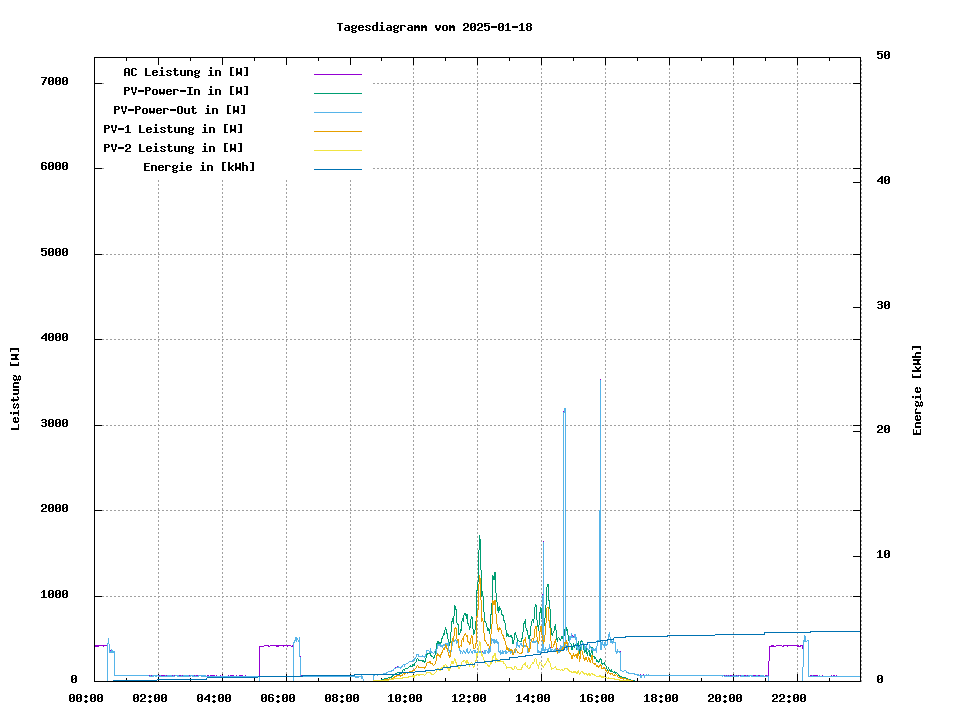
Task: Click the yellow PV-2 legend line sample
Action: coord(337,150)
